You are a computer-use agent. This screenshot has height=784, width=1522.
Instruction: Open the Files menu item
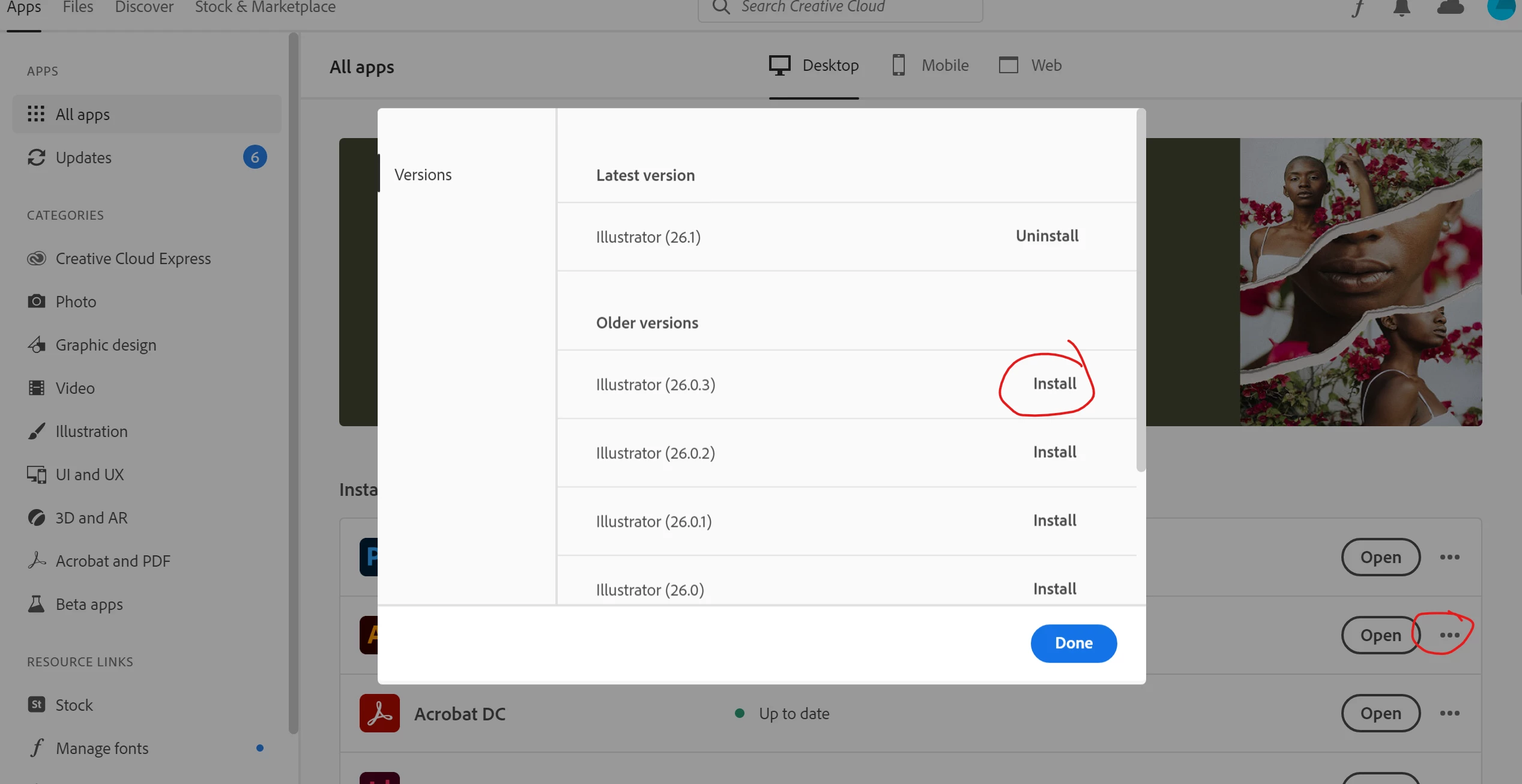click(78, 7)
